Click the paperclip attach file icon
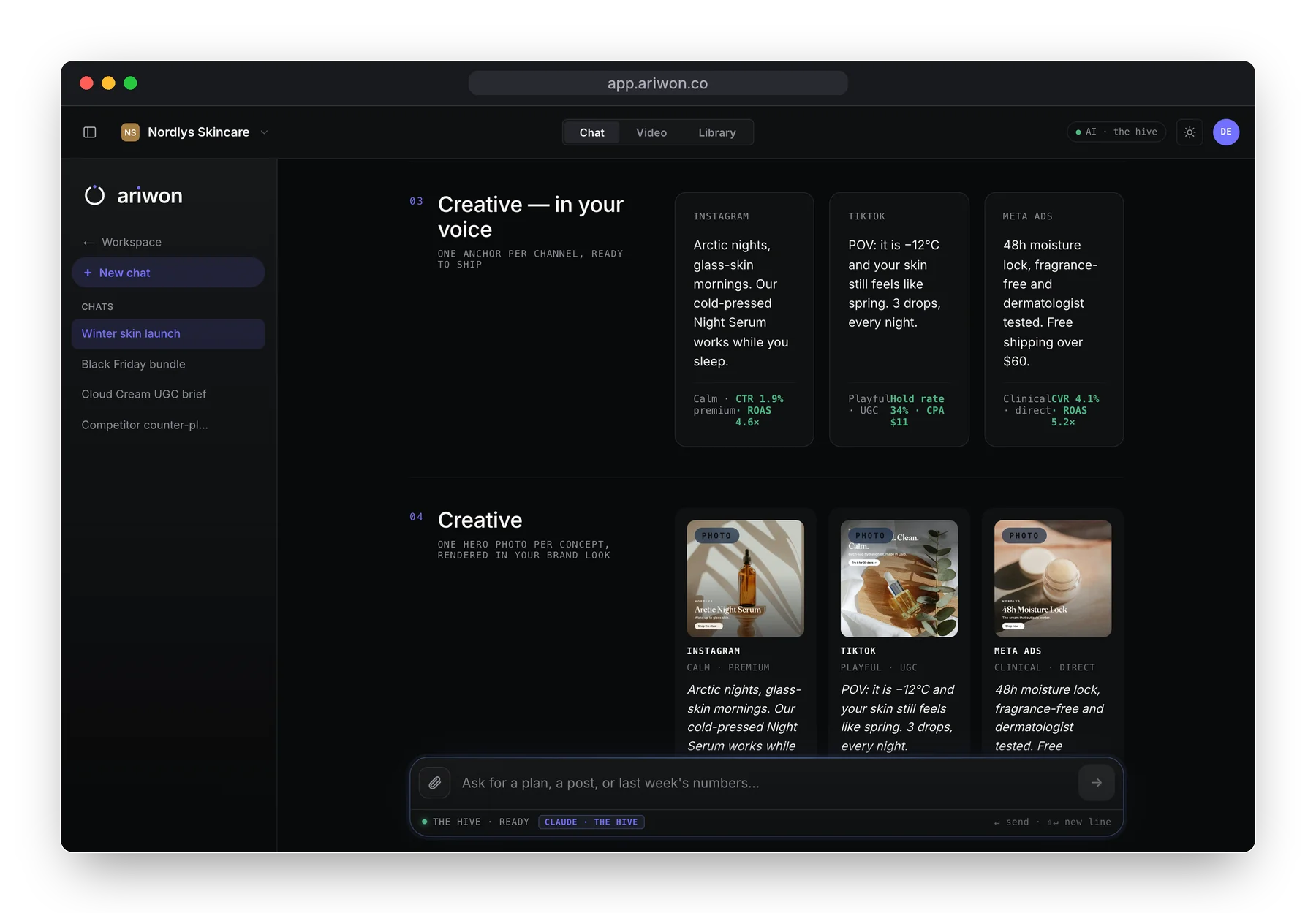The image size is (1316, 913). coord(435,783)
